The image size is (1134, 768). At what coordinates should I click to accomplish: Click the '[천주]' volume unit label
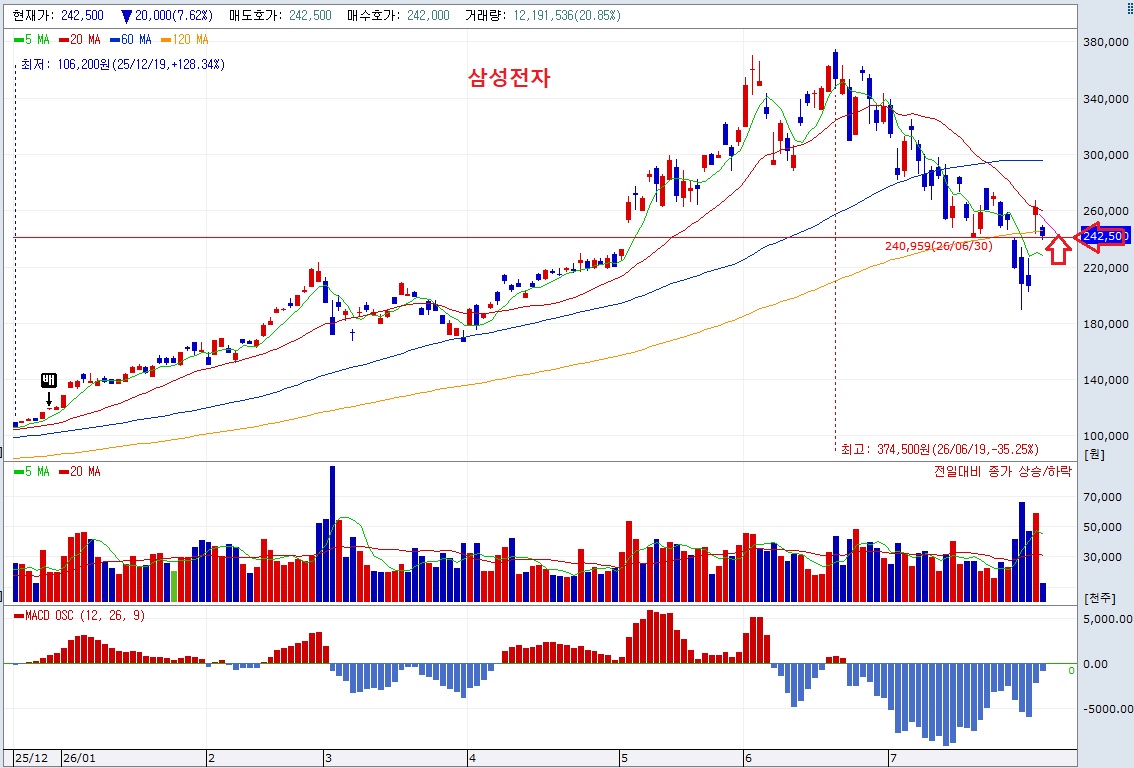pos(1099,598)
